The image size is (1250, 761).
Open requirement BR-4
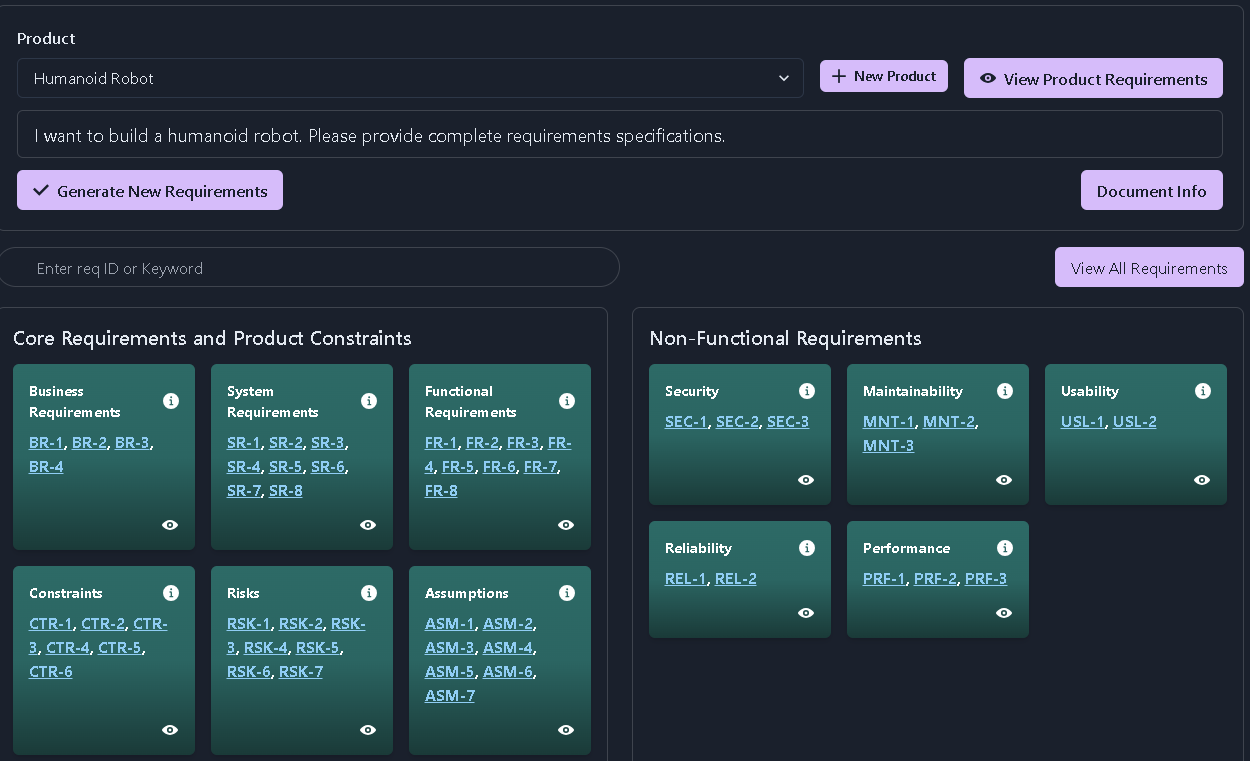(x=46, y=466)
